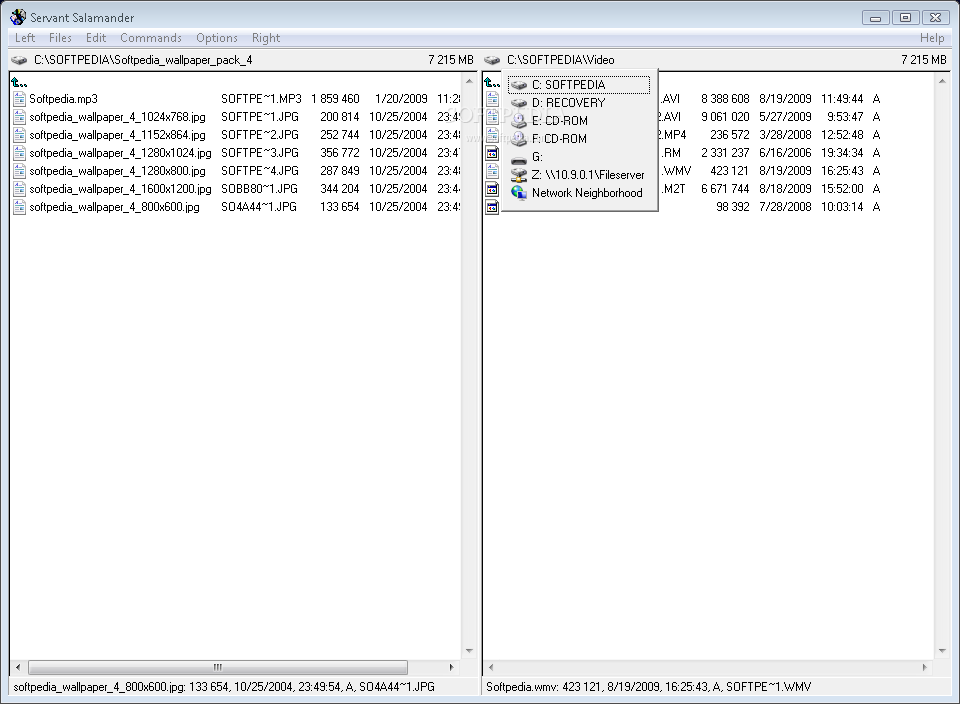Click size 9 061 020 in right panel
This screenshot has height=704, width=960.
725,117
